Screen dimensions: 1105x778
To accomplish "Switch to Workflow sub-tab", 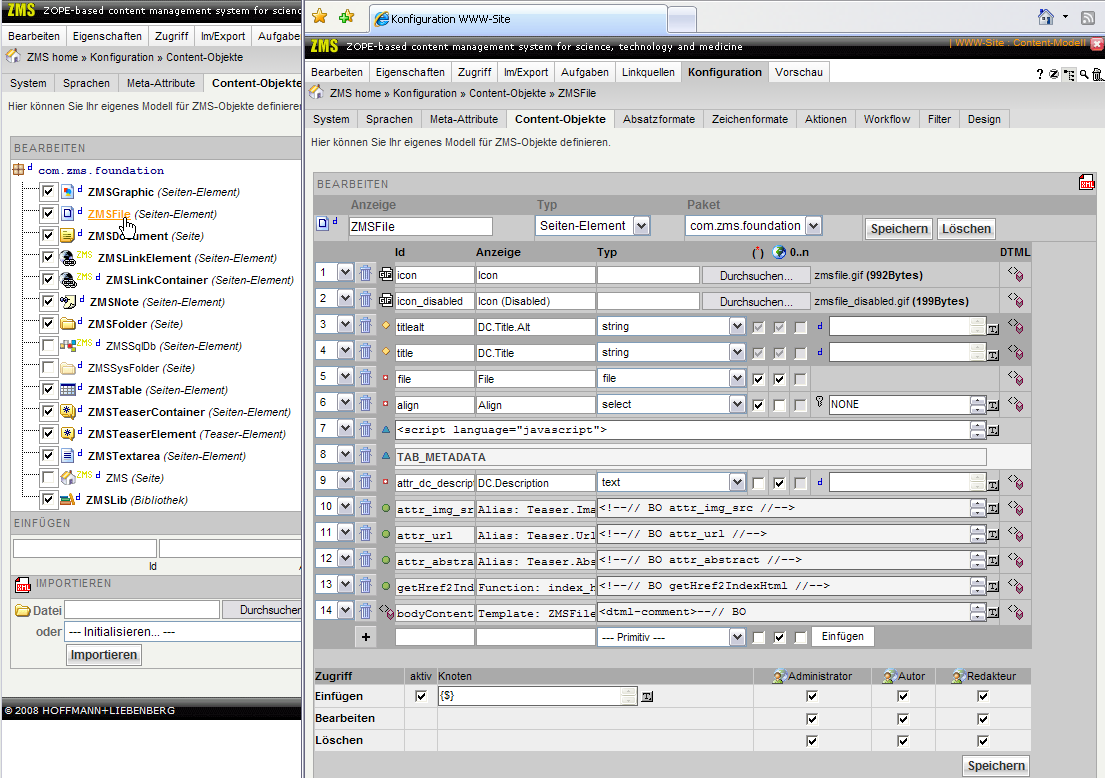I will 887,119.
